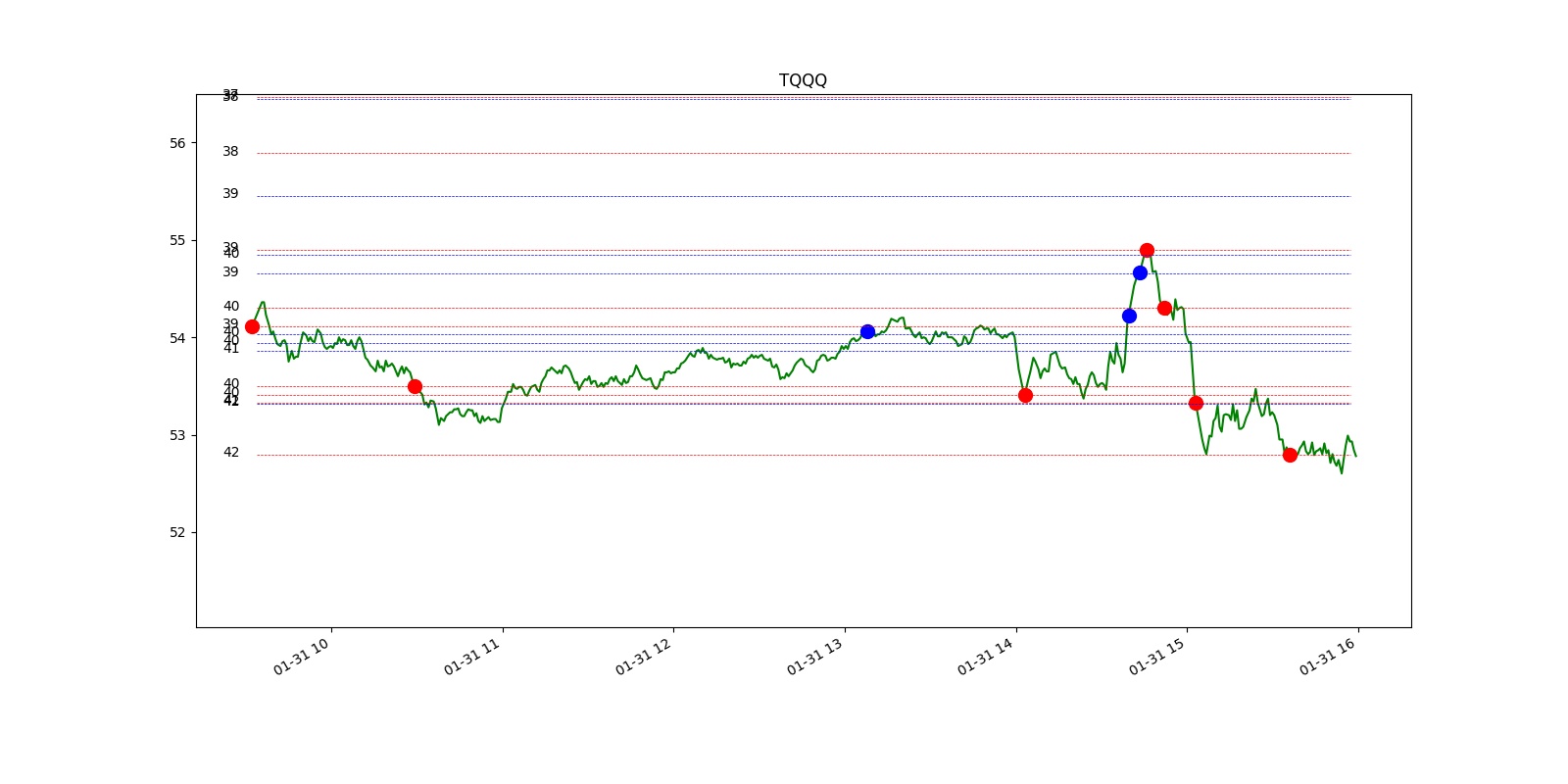The width and height of the screenshot is (1568, 784).
Task: Click the x-axis label 01-31 14
Action: point(985,657)
